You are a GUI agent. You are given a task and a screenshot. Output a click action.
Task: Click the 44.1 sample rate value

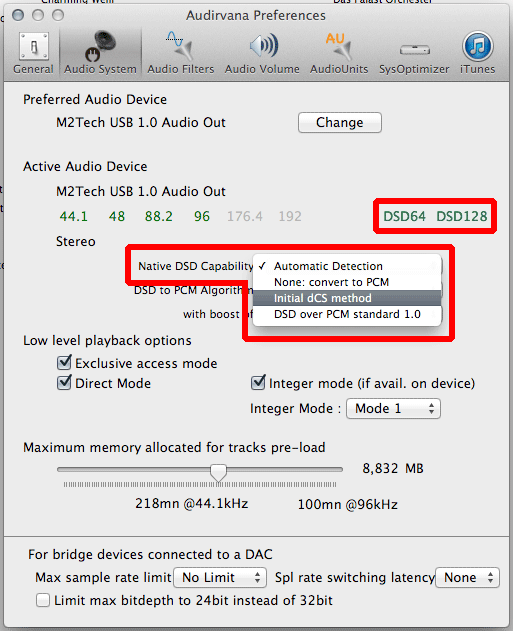coord(74,217)
